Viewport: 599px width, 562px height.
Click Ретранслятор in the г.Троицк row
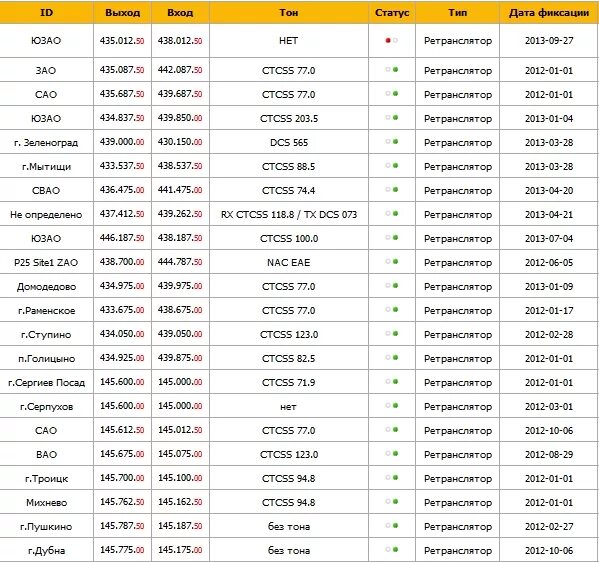point(458,478)
